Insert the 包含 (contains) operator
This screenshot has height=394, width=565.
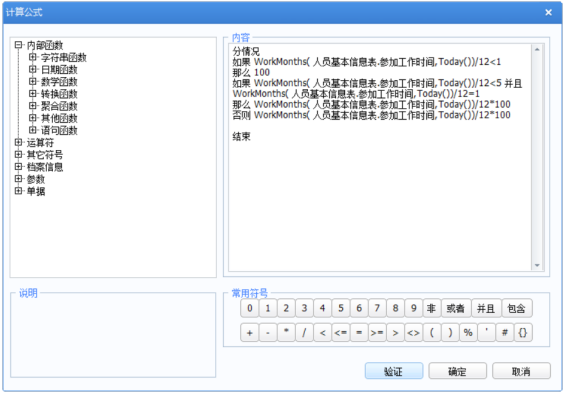tap(517, 308)
